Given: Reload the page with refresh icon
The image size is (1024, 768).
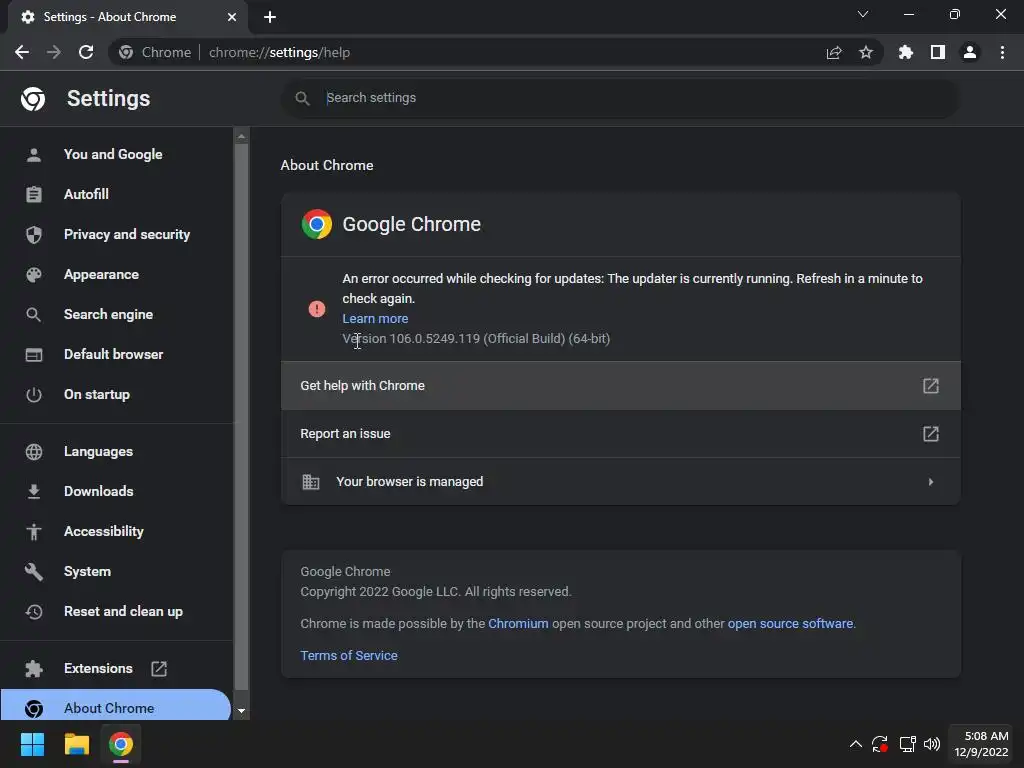Looking at the screenshot, I should pos(86,52).
